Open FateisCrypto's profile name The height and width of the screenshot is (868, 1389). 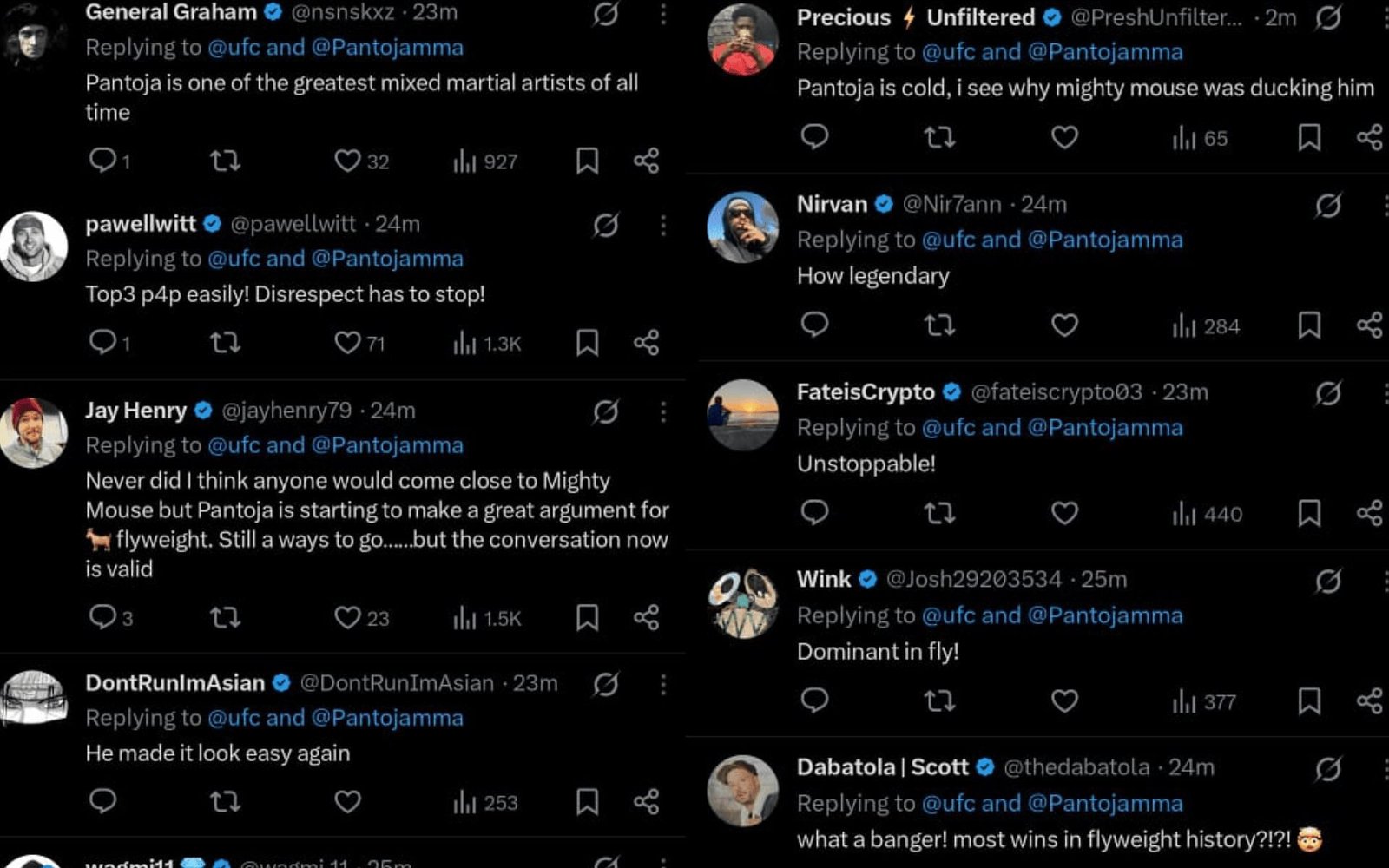pyautogui.click(x=866, y=392)
